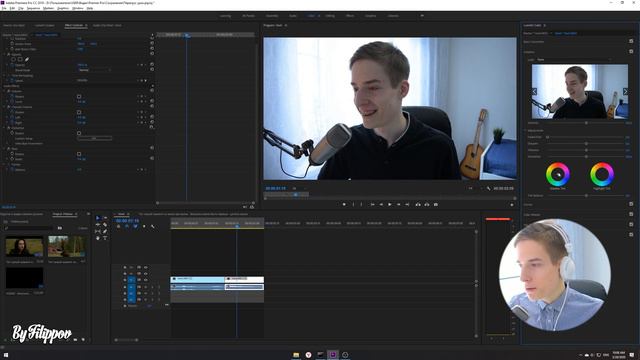
Task: Toggle Snap in the timeline
Action: click(127, 227)
